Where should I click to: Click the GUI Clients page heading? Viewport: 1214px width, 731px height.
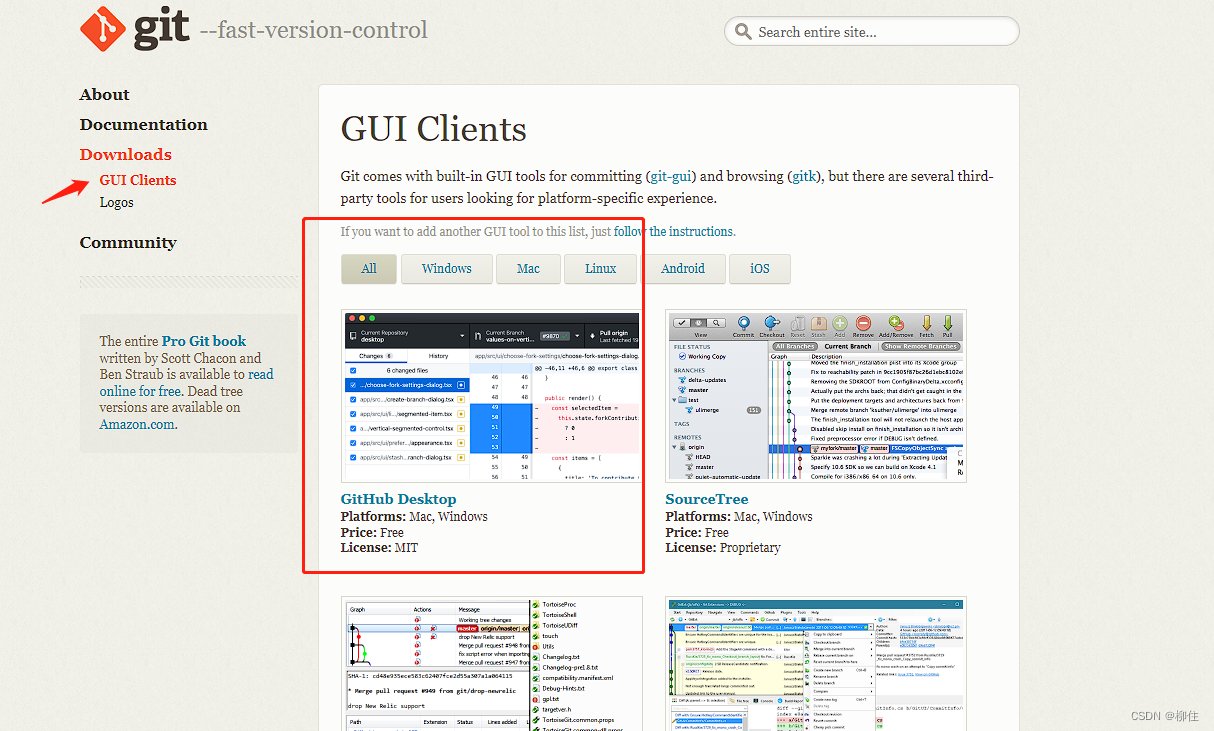pyautogui.click(x=434, y=129)
